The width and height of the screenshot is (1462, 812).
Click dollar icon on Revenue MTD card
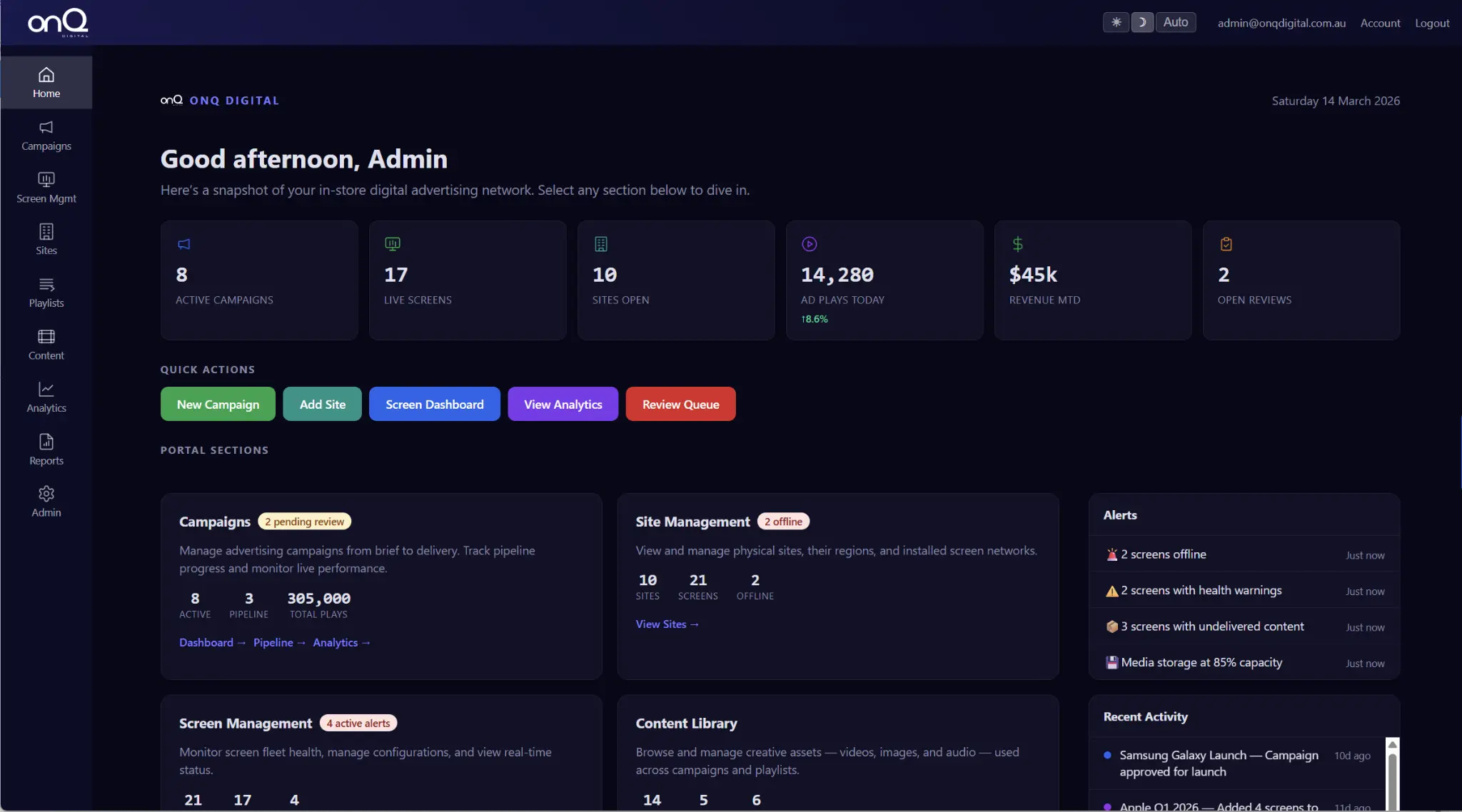(1017, 244)
